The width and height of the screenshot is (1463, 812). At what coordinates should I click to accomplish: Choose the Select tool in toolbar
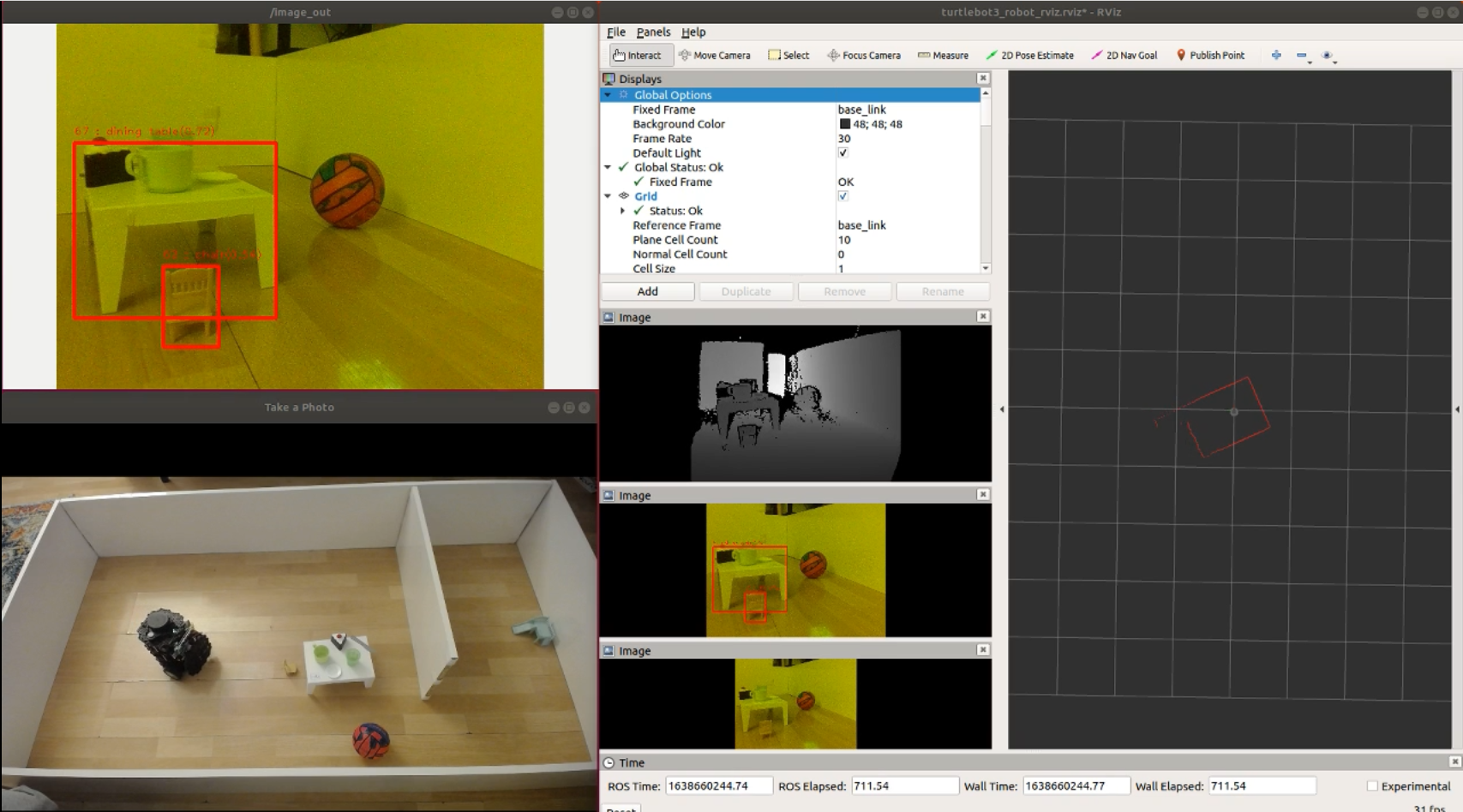pyautogui.click(x=788, y=55)
